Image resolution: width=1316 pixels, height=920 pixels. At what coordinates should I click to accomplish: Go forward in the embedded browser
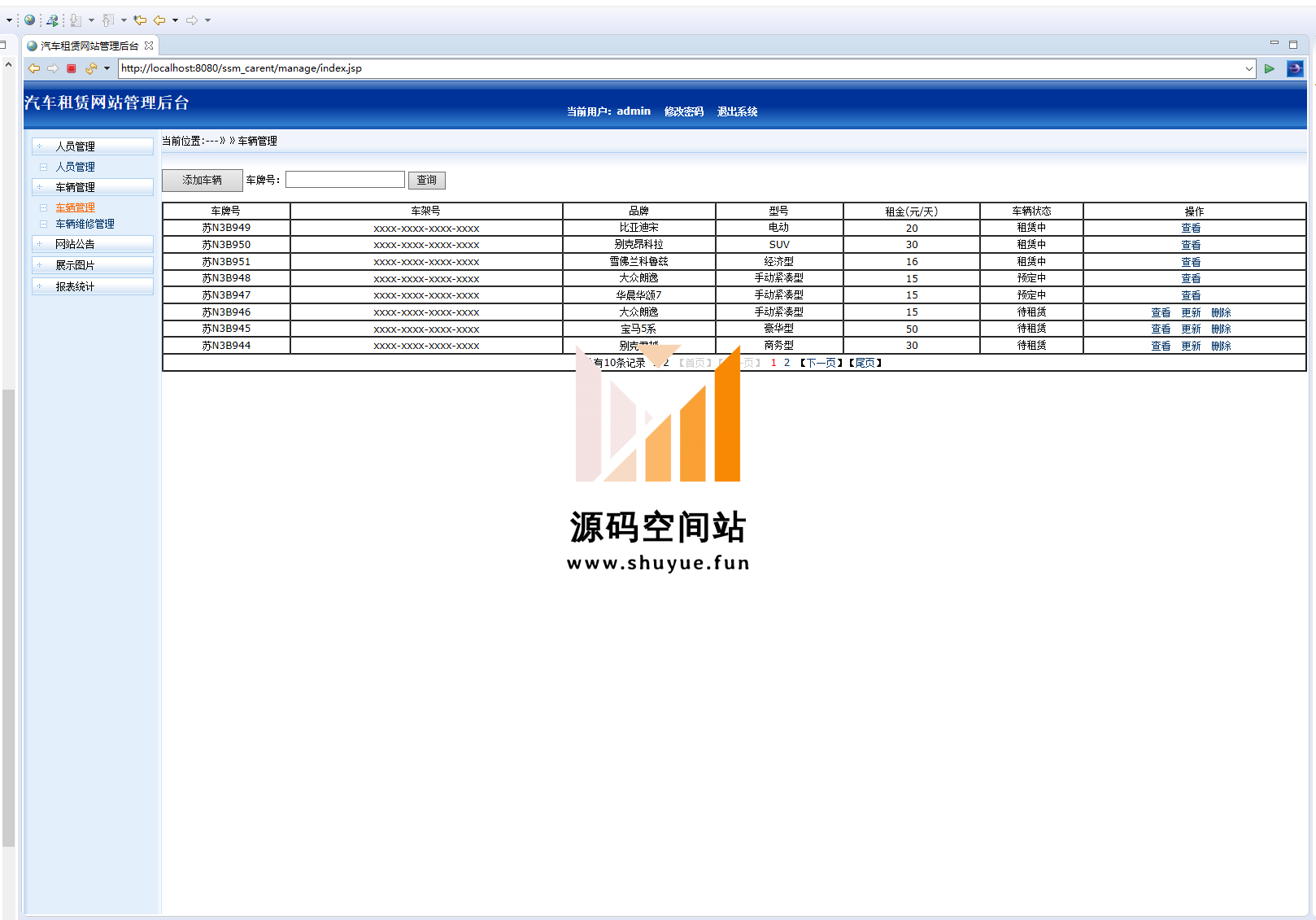53,68
